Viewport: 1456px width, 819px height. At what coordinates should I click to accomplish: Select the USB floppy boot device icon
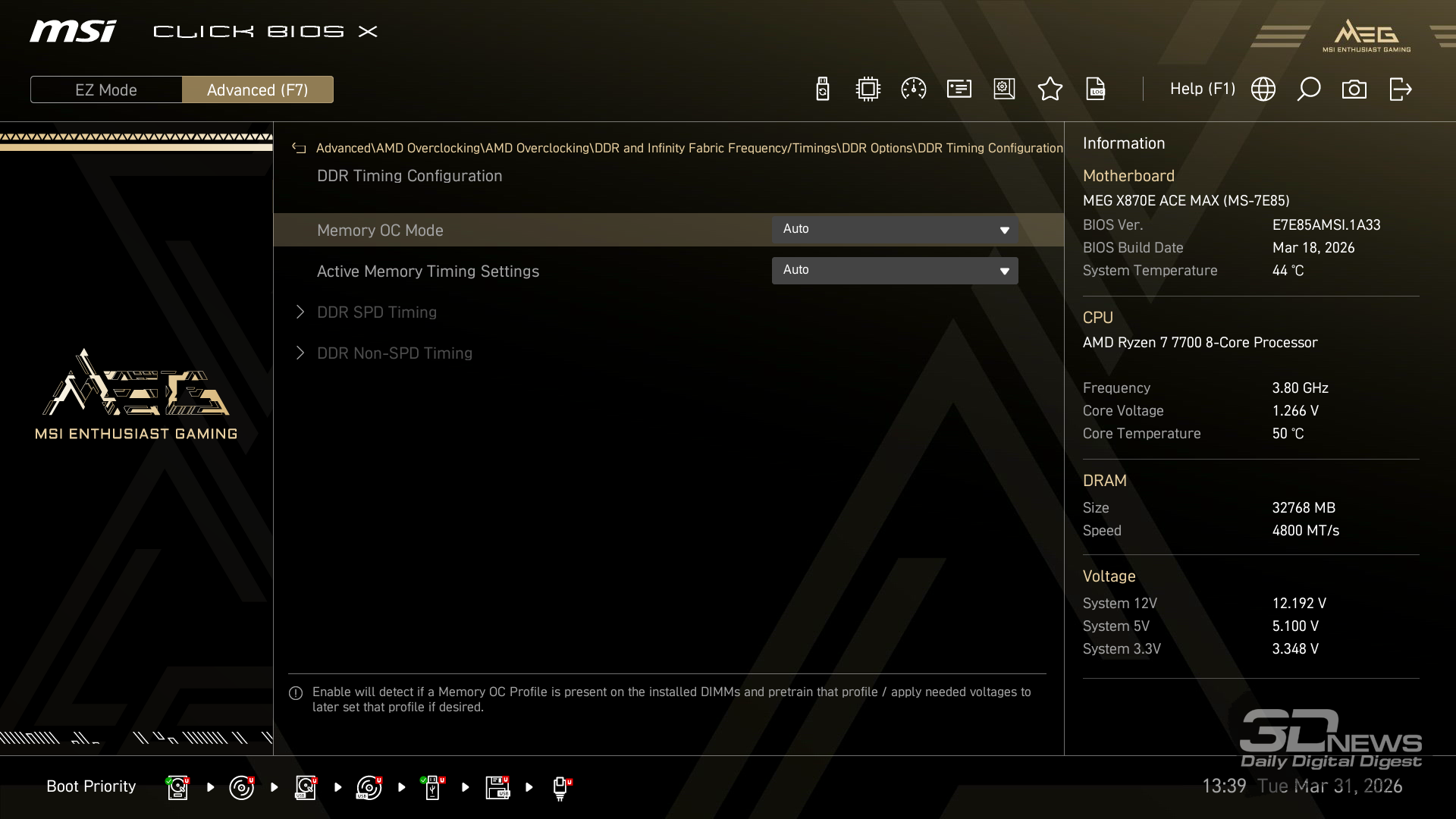(x=497, y=787)
